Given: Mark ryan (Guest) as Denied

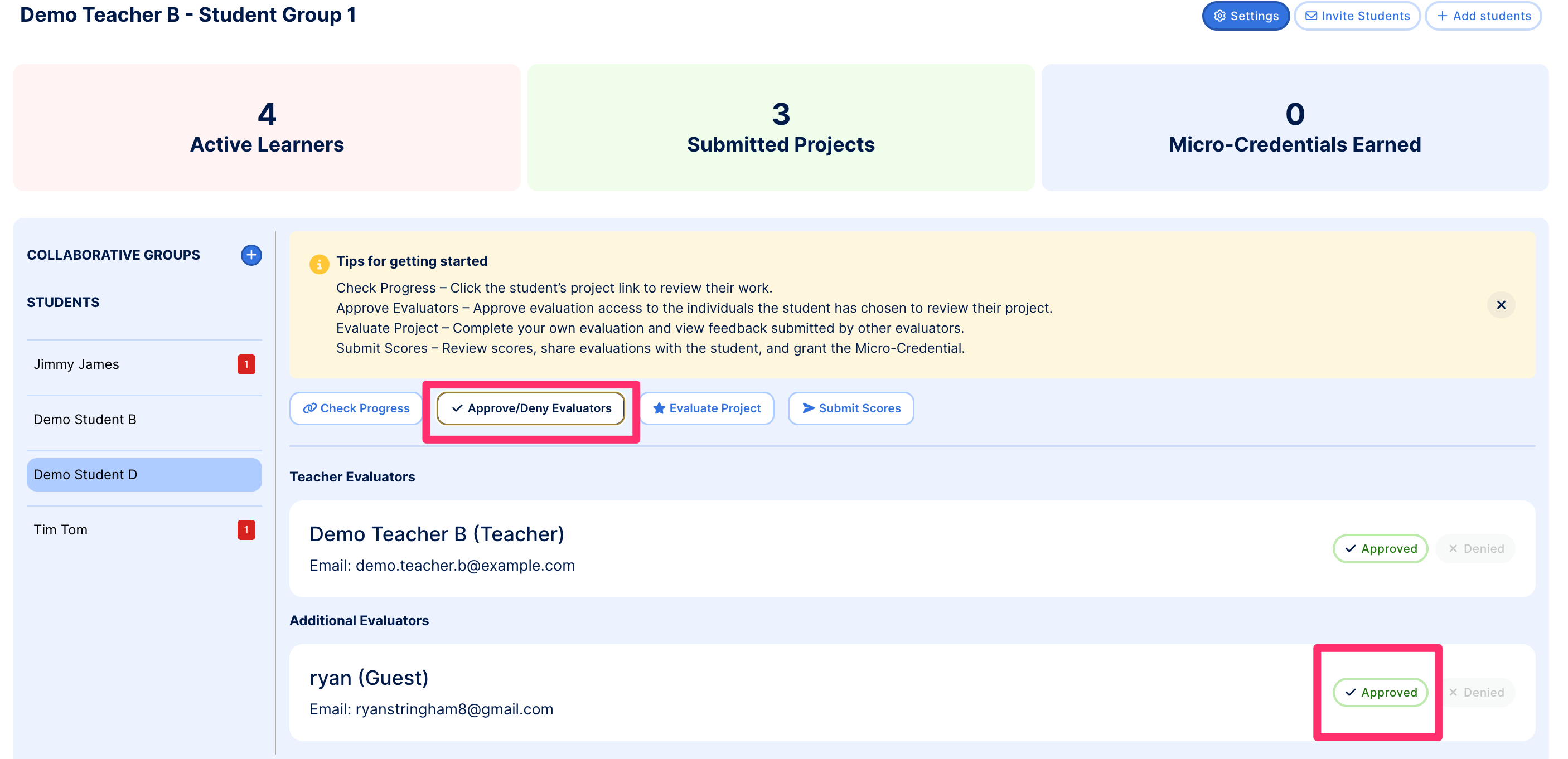Looking at the screenshot, I should [x=1475, y=692].
